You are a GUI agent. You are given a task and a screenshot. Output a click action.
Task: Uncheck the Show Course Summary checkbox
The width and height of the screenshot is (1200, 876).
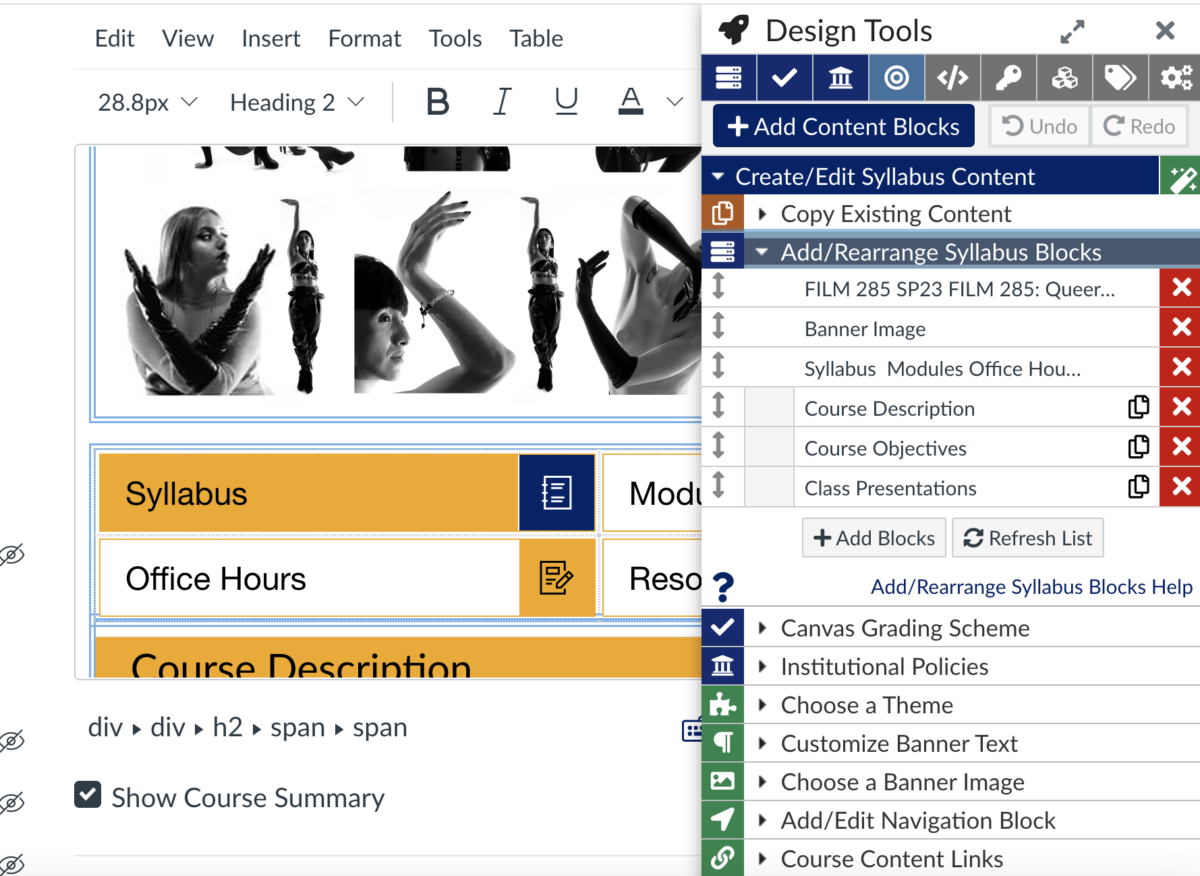pos(88,796)
